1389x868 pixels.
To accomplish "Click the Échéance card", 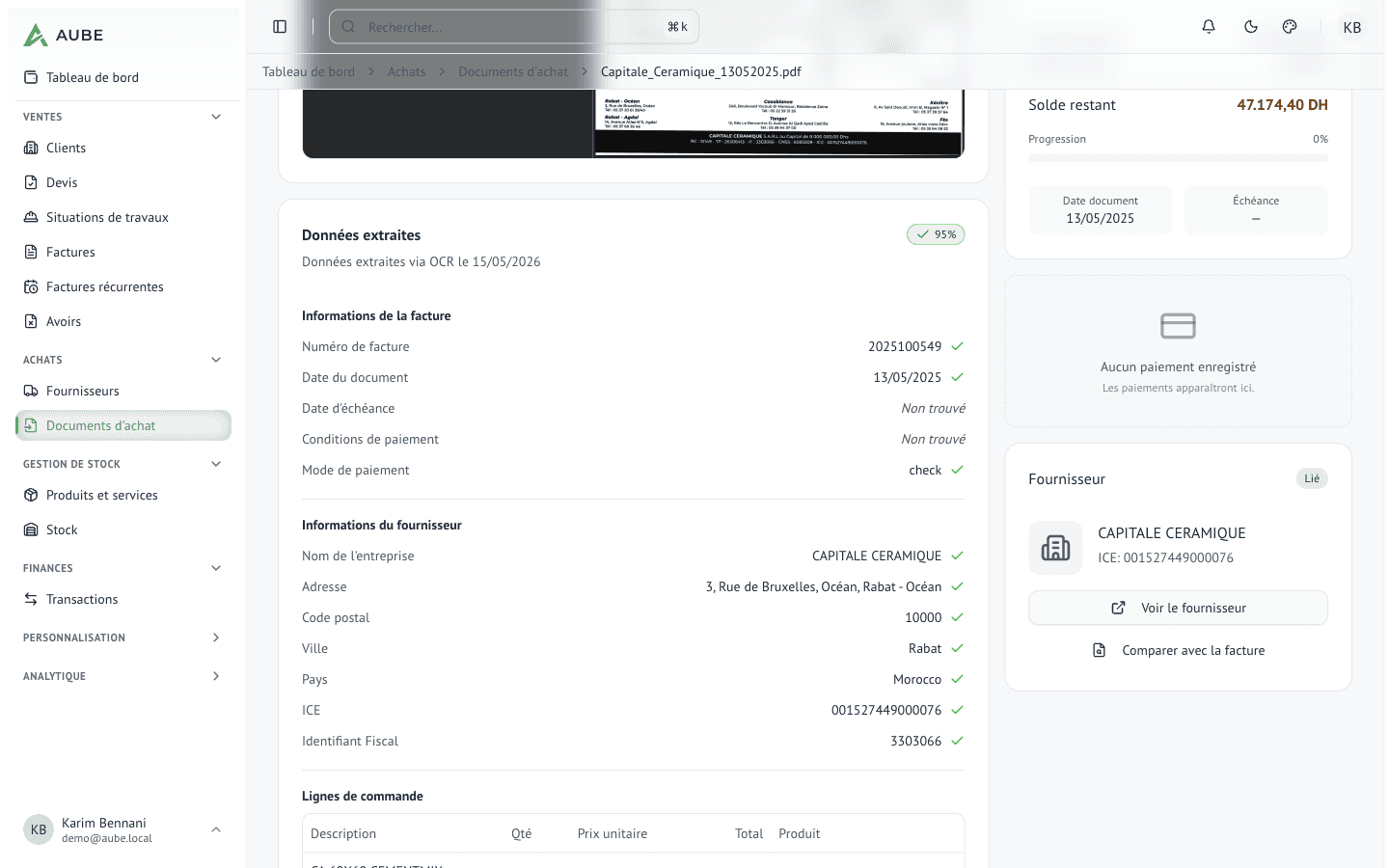I will pos(1256,210).
